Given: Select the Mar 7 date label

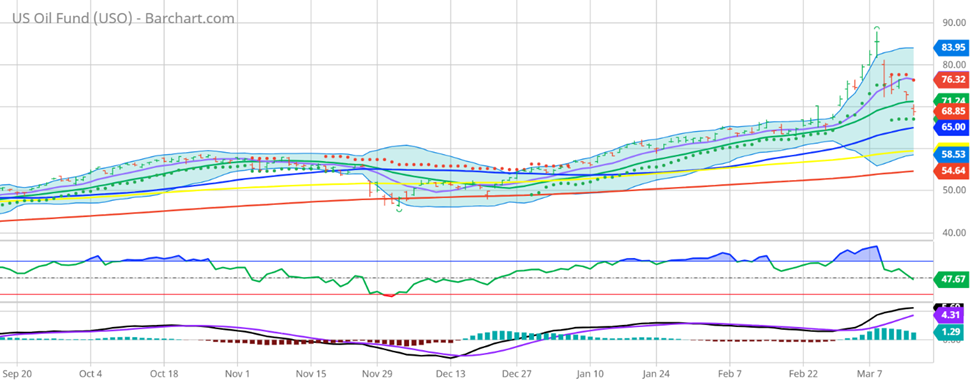Looking at the screenshot, I should 868,374.
